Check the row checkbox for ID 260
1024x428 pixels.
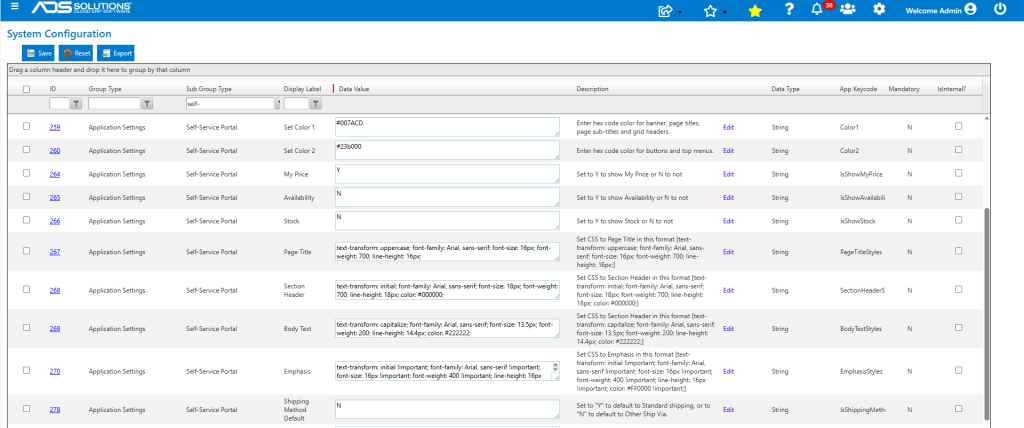pyautogui.click(x=27, y=150)
